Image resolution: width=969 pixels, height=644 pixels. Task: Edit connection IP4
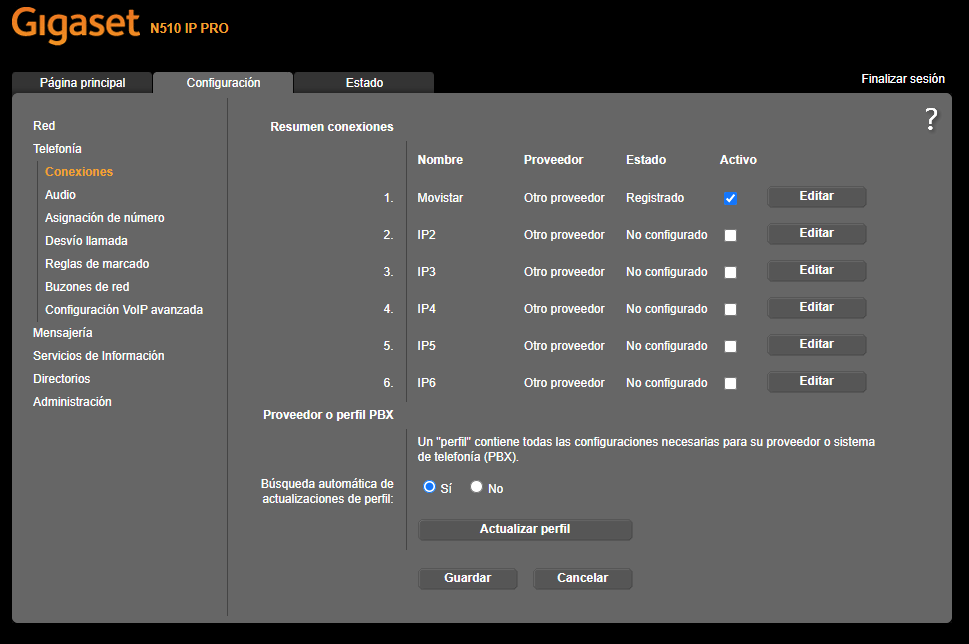tap(815, 308)
